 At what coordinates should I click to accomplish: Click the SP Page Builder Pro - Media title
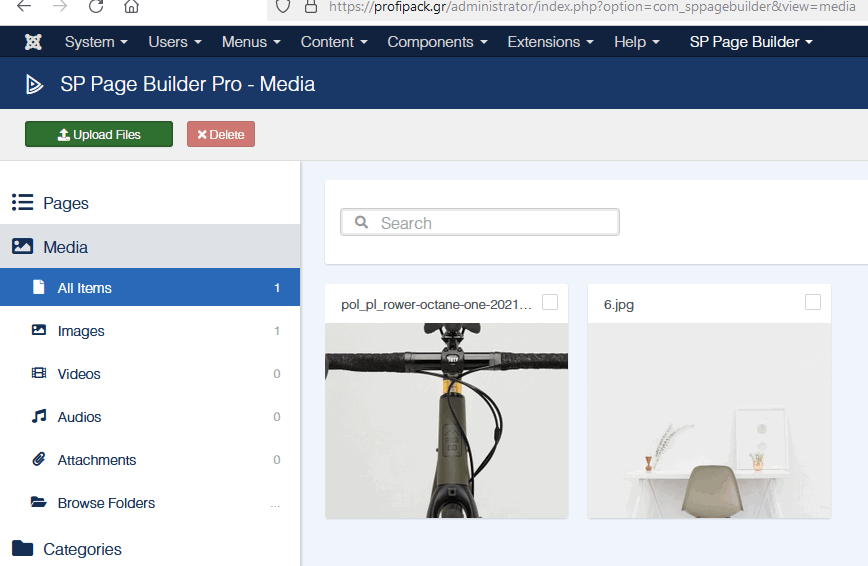[188, 84]
